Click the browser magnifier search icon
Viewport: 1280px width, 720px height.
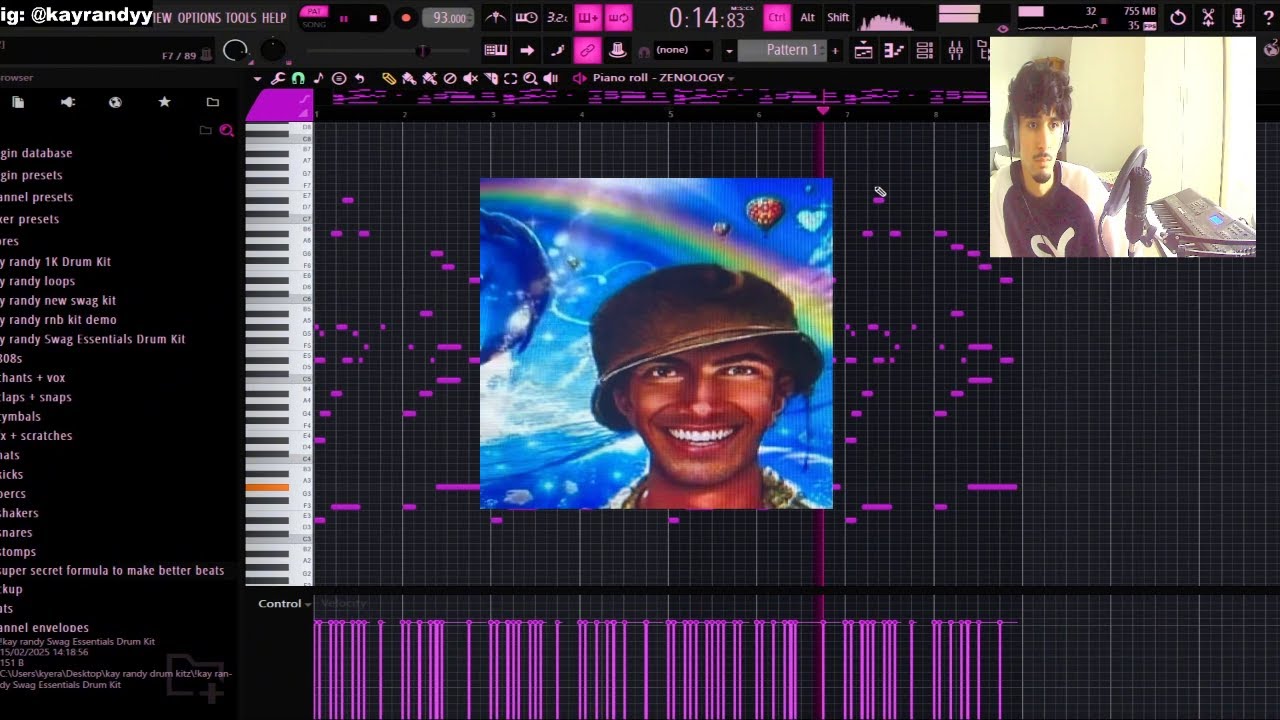click(227, 130)
